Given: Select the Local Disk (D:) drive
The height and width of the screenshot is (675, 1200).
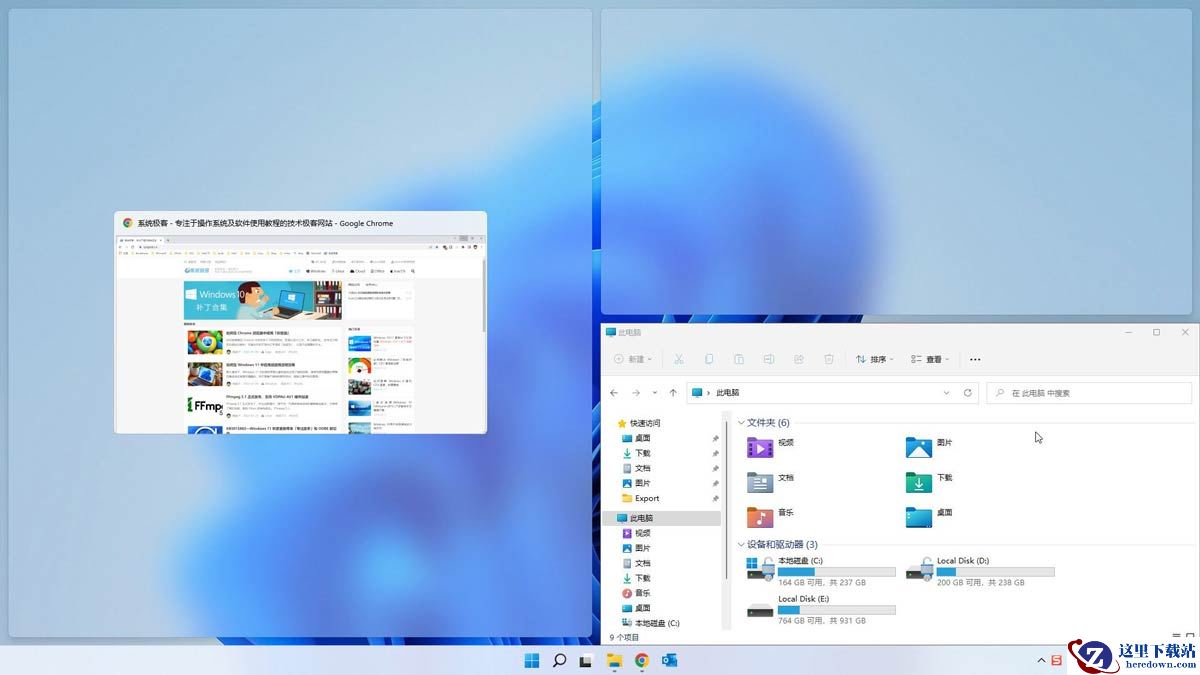Looking at the screenshot, I should [x=980, y=571].
